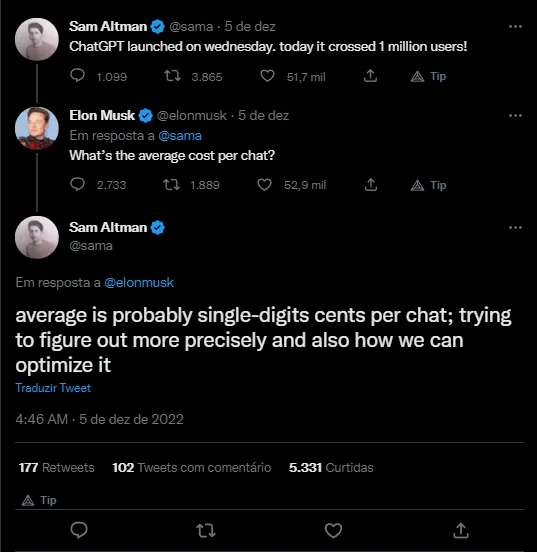Image resolution: width=537 pixels, height=552 pixels.
Task: Open more options on the main reply tweet
Action: point(515,227)
